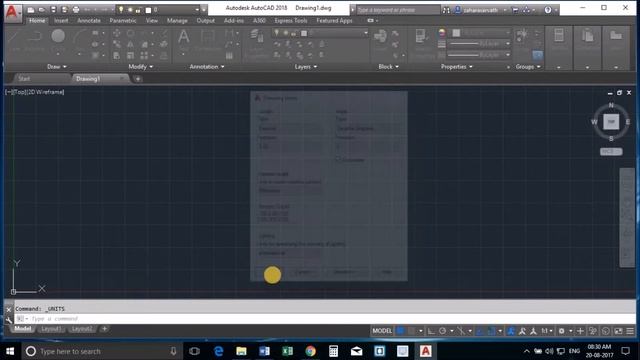Viewport: 640px width, 360px height.
Task: Open status bar Customization menu button
Action: coord(630,331)
